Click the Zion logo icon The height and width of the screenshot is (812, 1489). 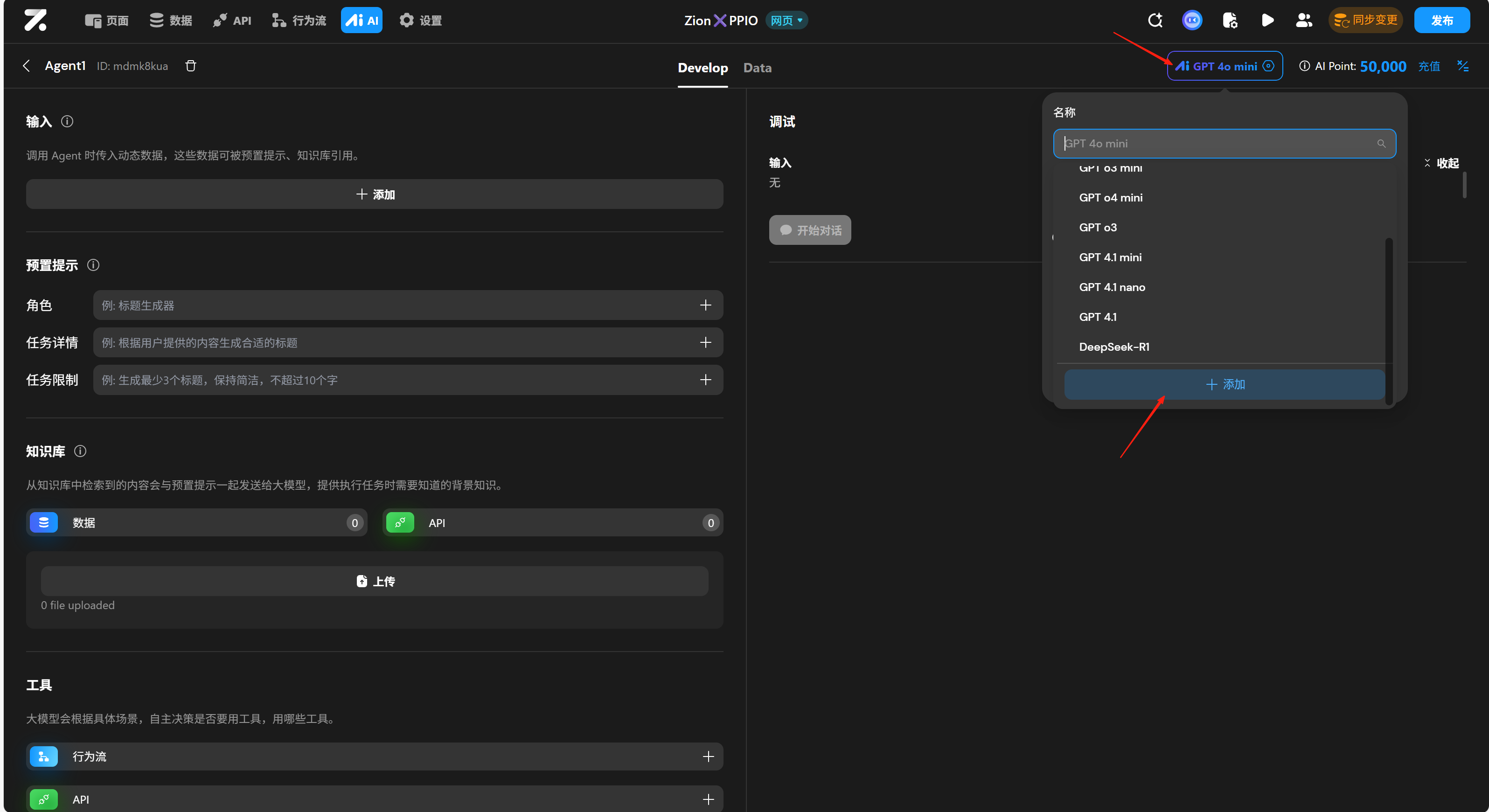tap(35, 20)
